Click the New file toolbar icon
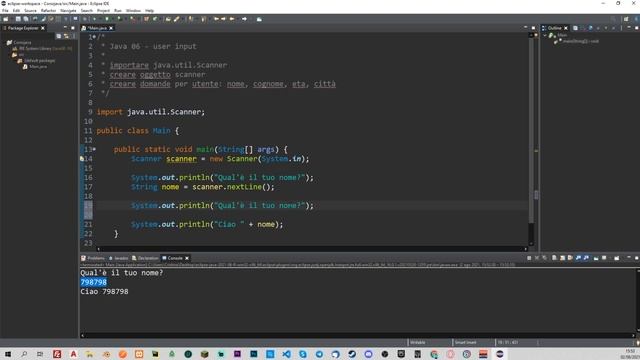Viewport: 640px width, 360px height. [x=5, y=19]
